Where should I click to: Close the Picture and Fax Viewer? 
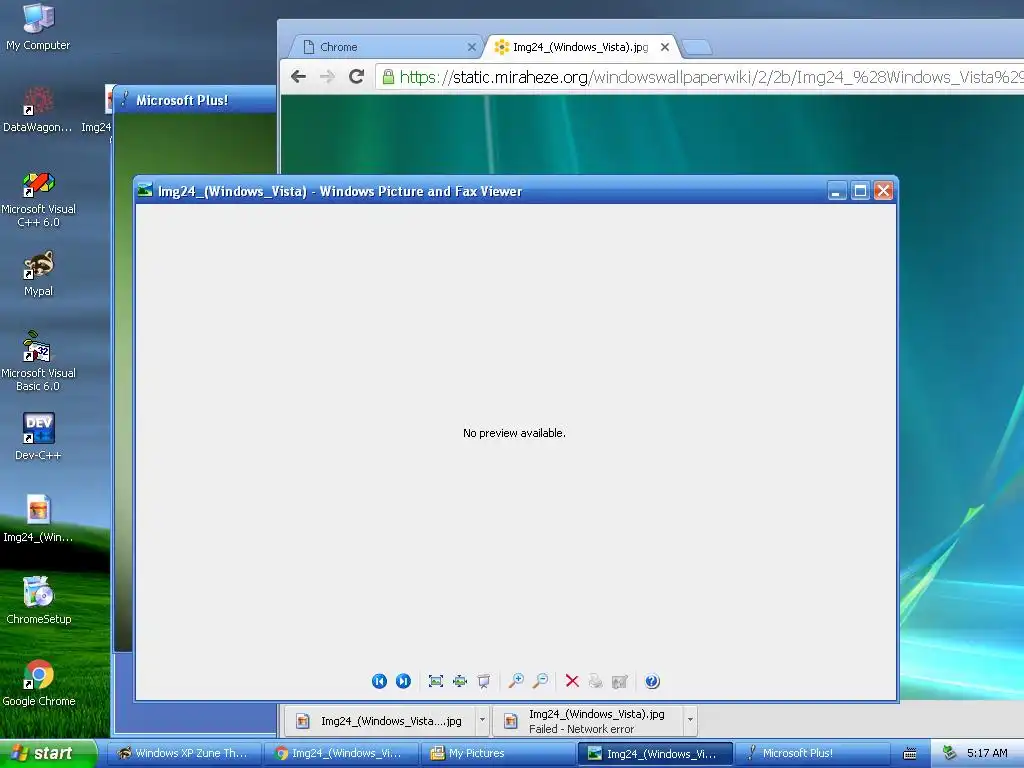(884, 191)
